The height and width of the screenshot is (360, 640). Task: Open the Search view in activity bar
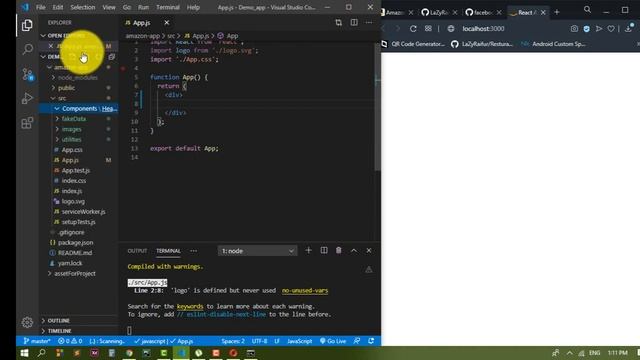pyautogui.click(x=27, y=49)
